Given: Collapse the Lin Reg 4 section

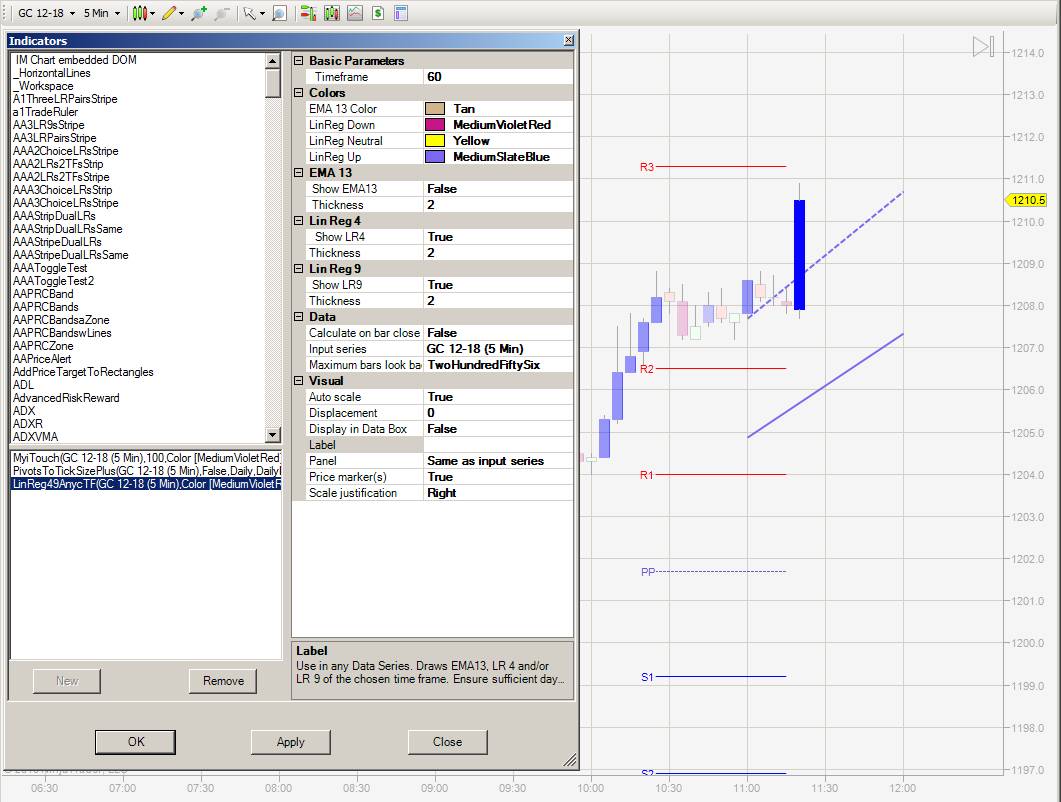Looking at the screenshot, I should pyautogui.click(x=298, y=221).
